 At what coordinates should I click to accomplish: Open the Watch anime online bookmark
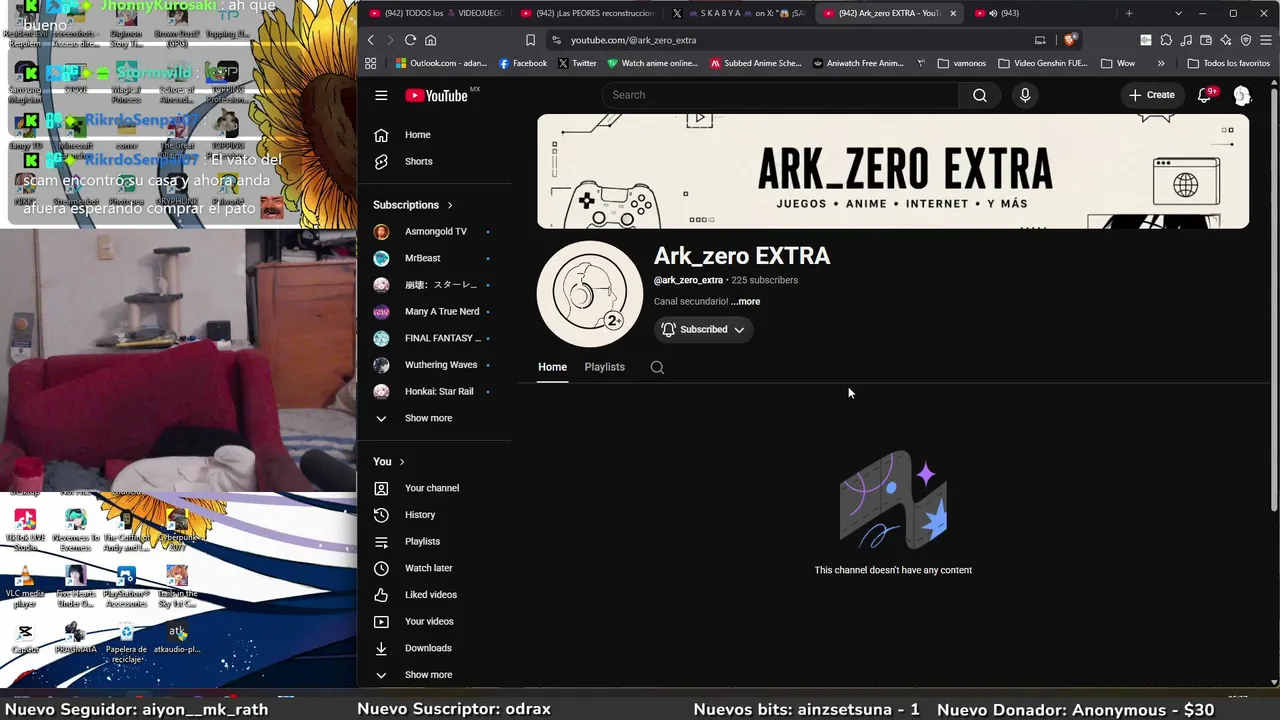click(x=653, y=63)
